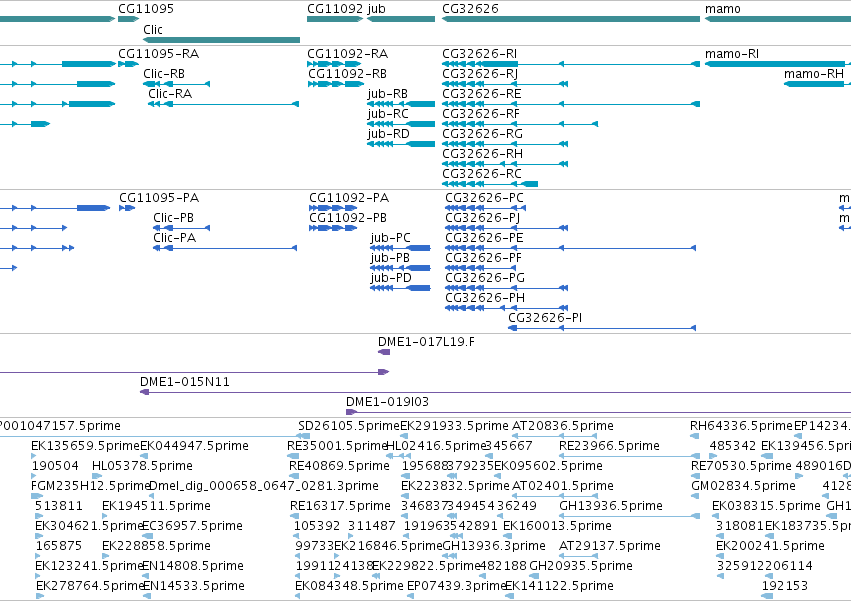Open the mamo-RI transcript
Viewport: 851px width, 601px height.
[732, 54]
